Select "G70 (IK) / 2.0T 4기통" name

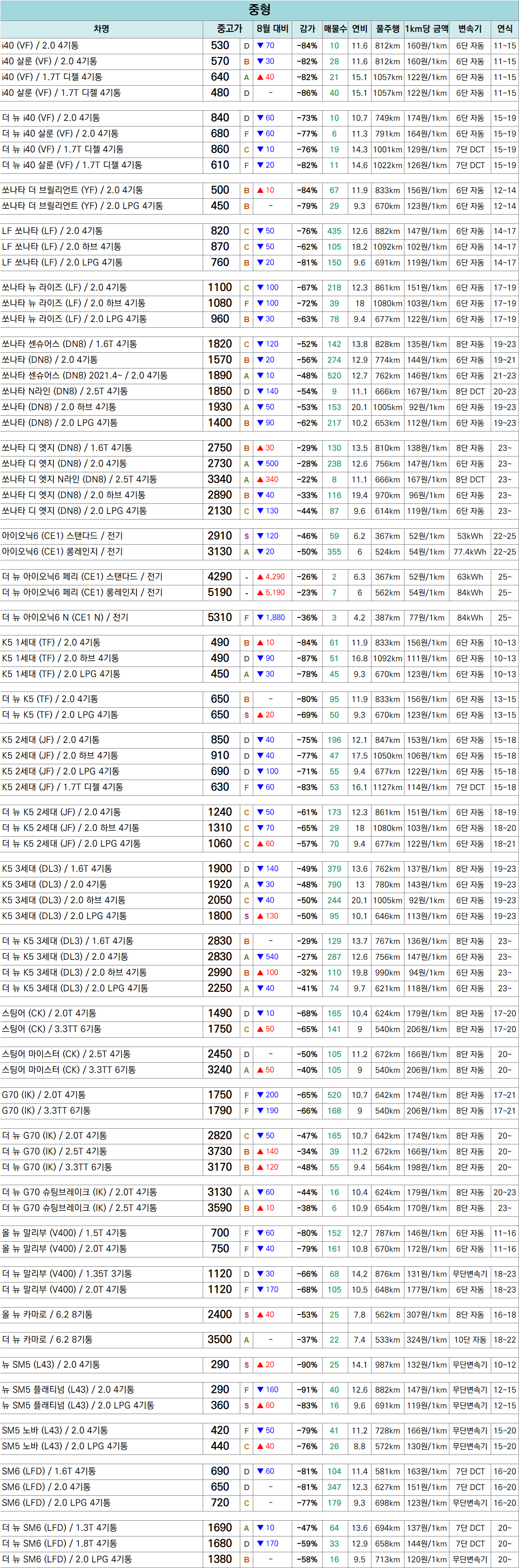coord(43,1095)
